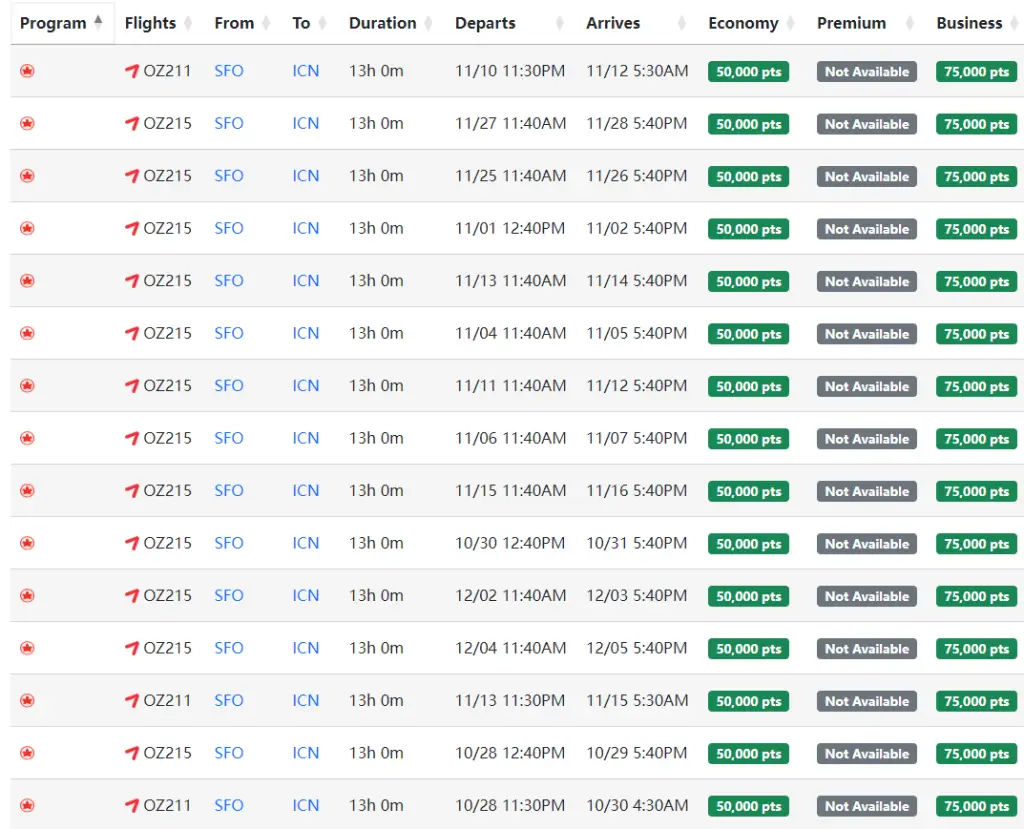
Task: Click the Aeroplan program icon for the 11/15 departure
Action: click(x=27, y=491)
